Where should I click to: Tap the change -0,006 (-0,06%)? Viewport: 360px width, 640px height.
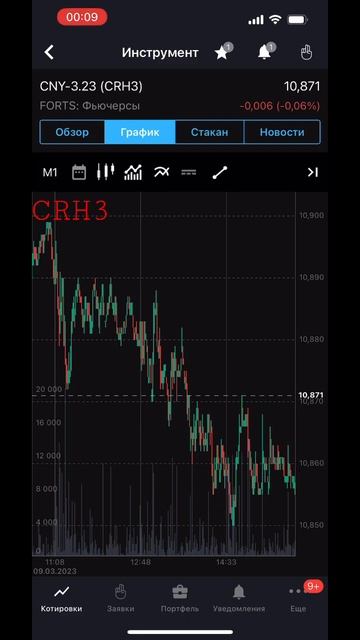(x=280, y=106)
